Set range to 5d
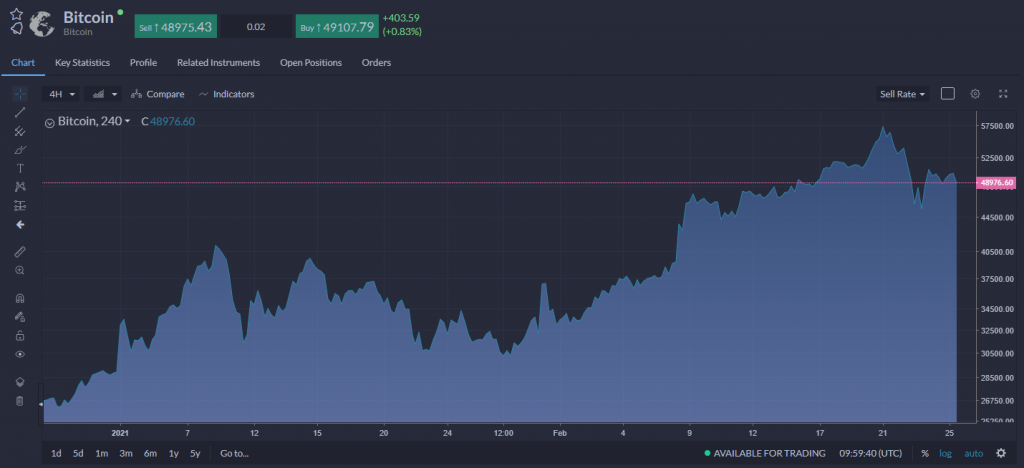 (78, 453)
